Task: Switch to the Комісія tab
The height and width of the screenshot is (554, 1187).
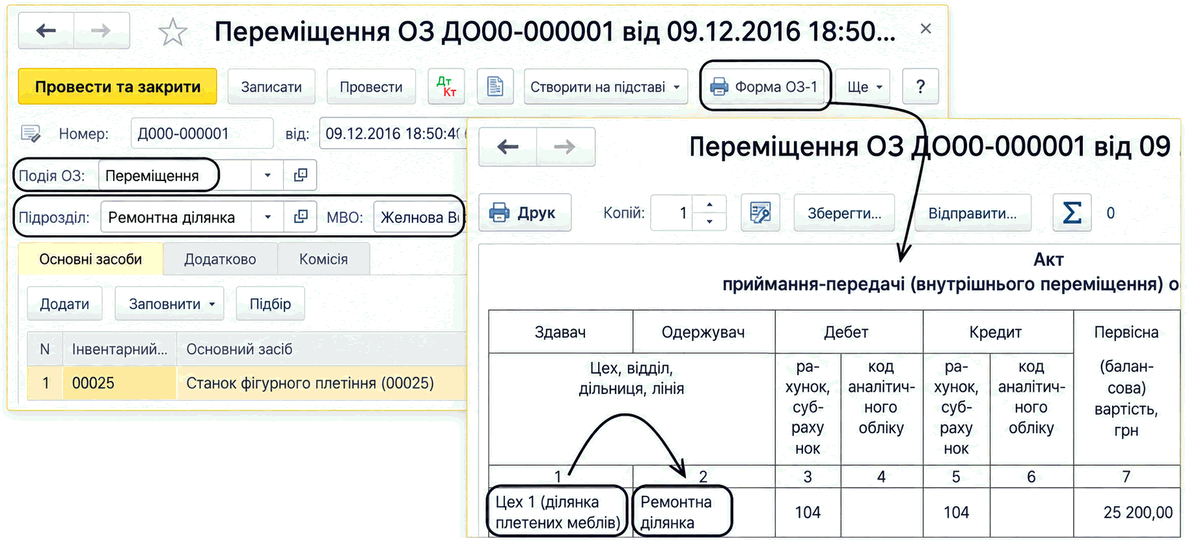Action: tap(323, 260)
